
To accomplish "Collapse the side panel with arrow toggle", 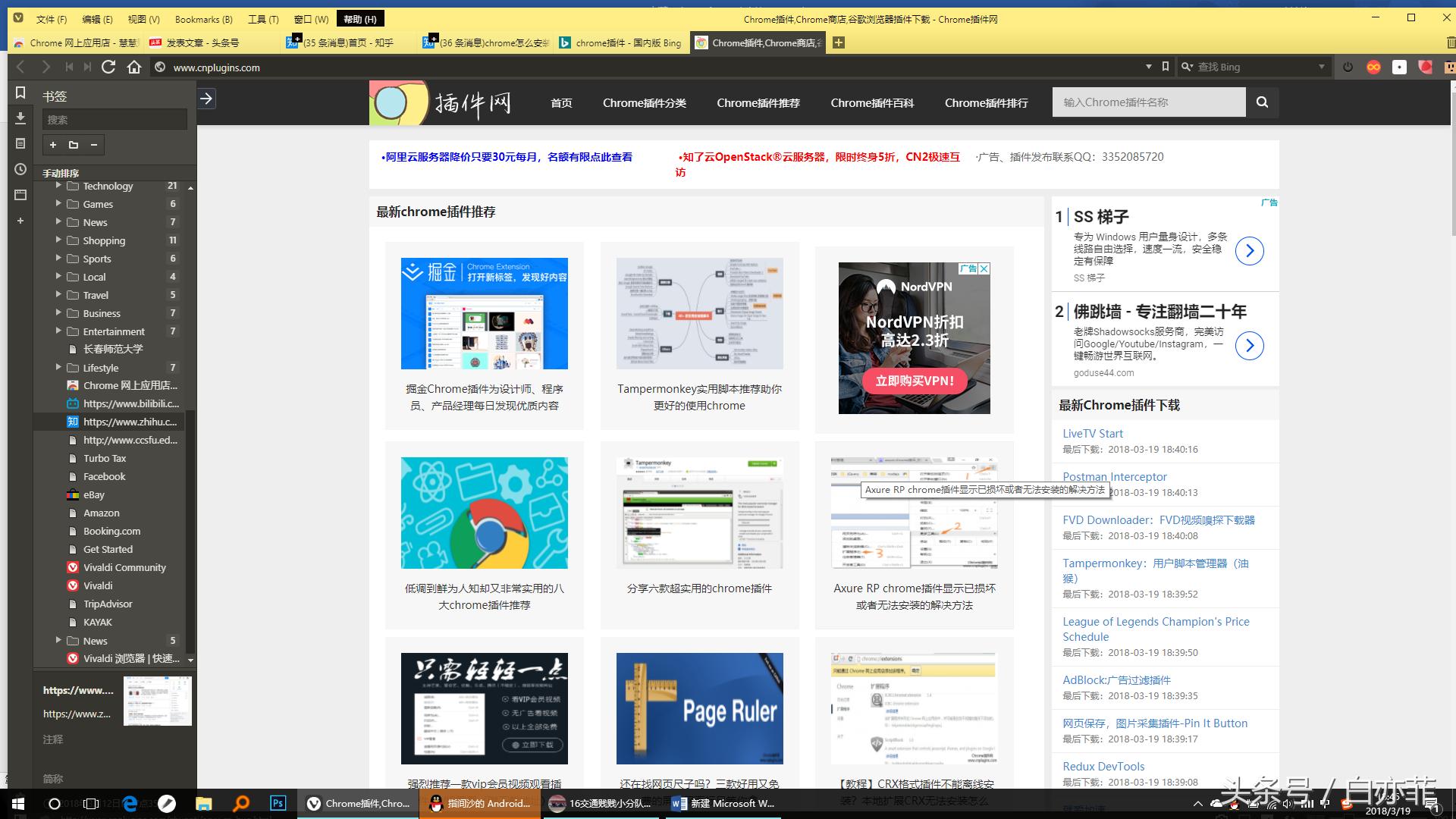I will pyautogui.click(x=206, y=99).
